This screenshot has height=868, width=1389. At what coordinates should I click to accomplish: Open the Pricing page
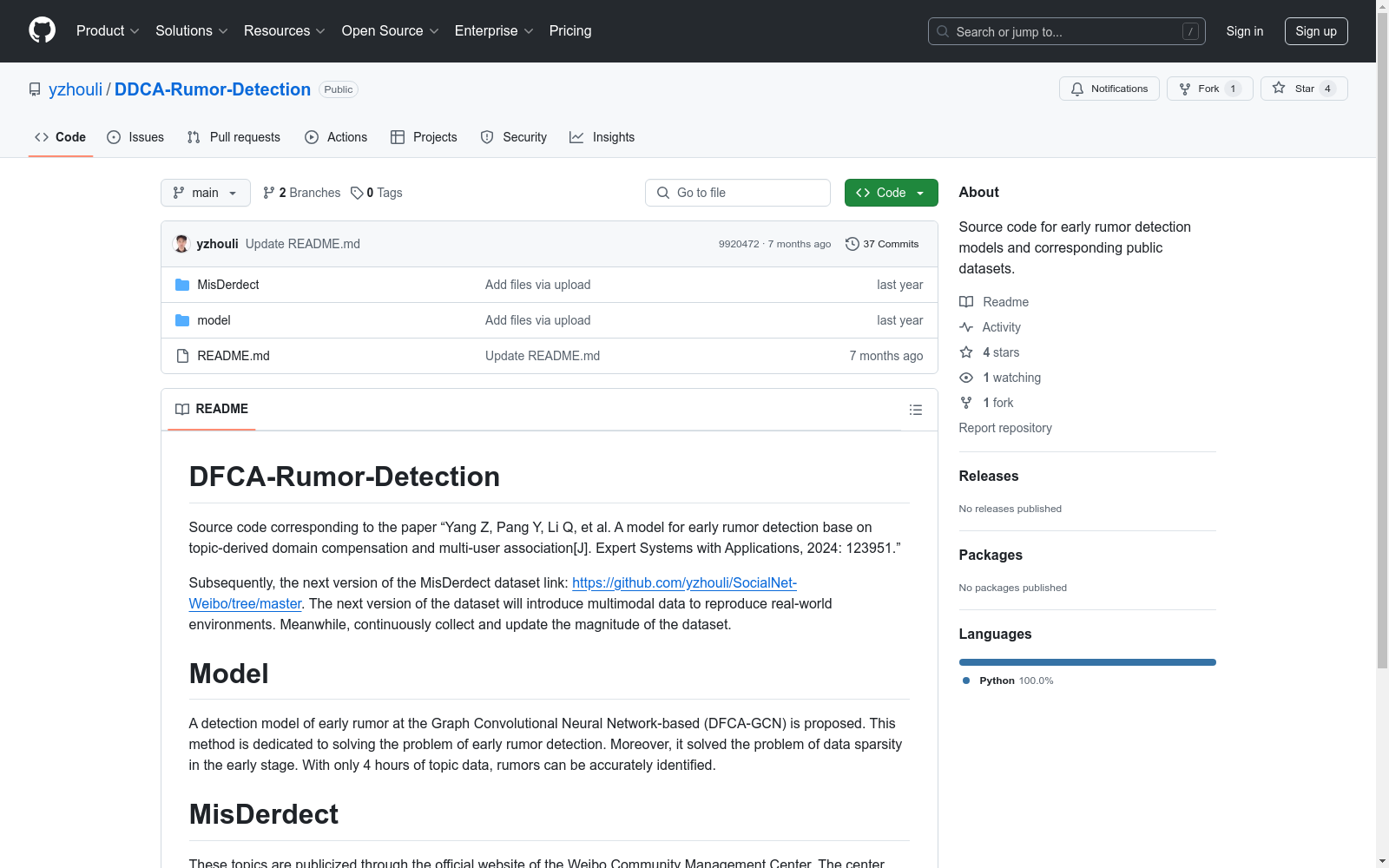(x=570, y=31)
